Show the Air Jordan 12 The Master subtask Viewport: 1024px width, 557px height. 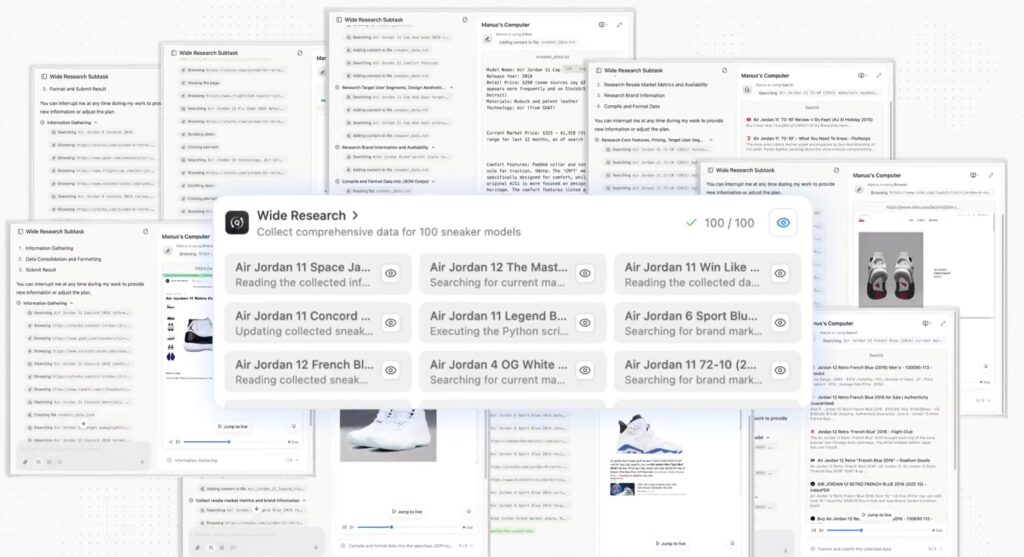585,274
